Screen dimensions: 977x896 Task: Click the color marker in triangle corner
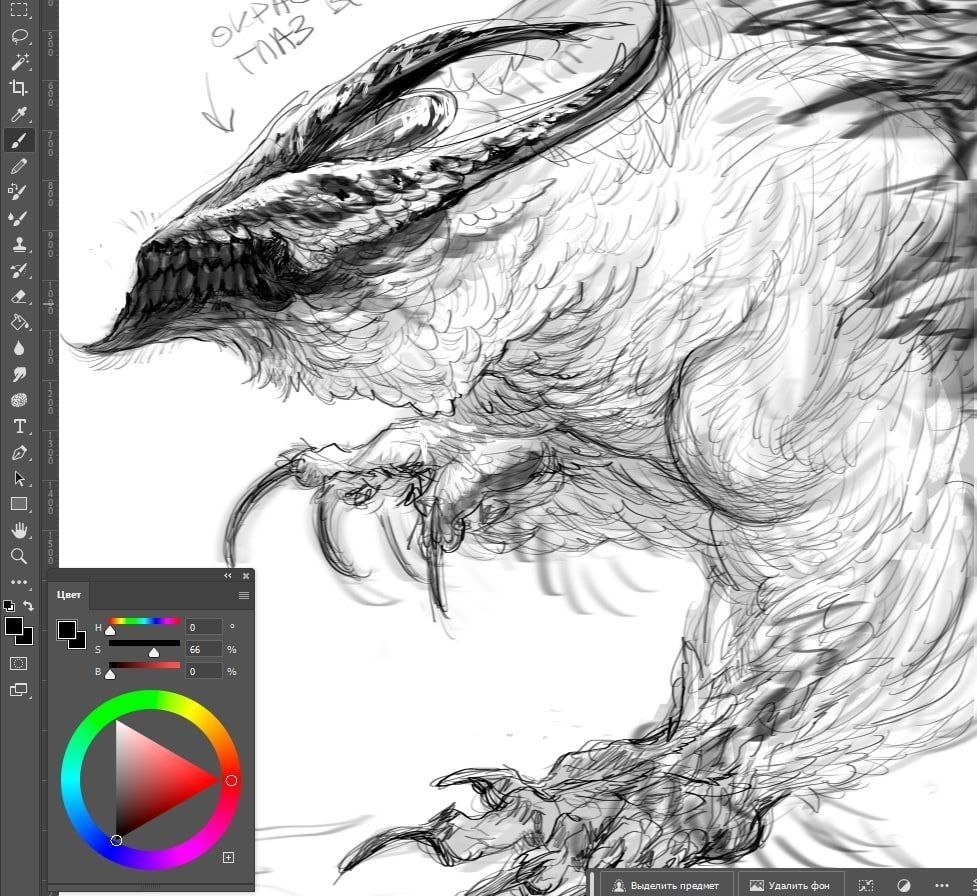116,841
